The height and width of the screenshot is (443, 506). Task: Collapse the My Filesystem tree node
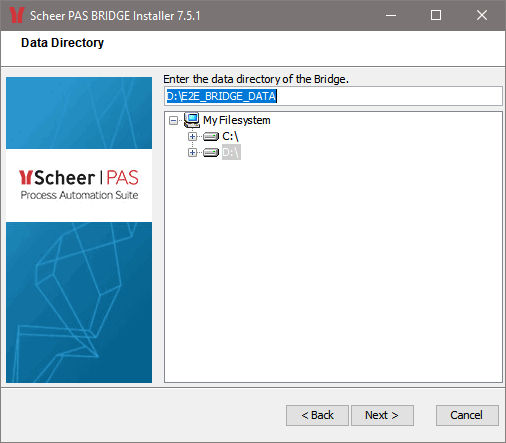click(173, 120)
